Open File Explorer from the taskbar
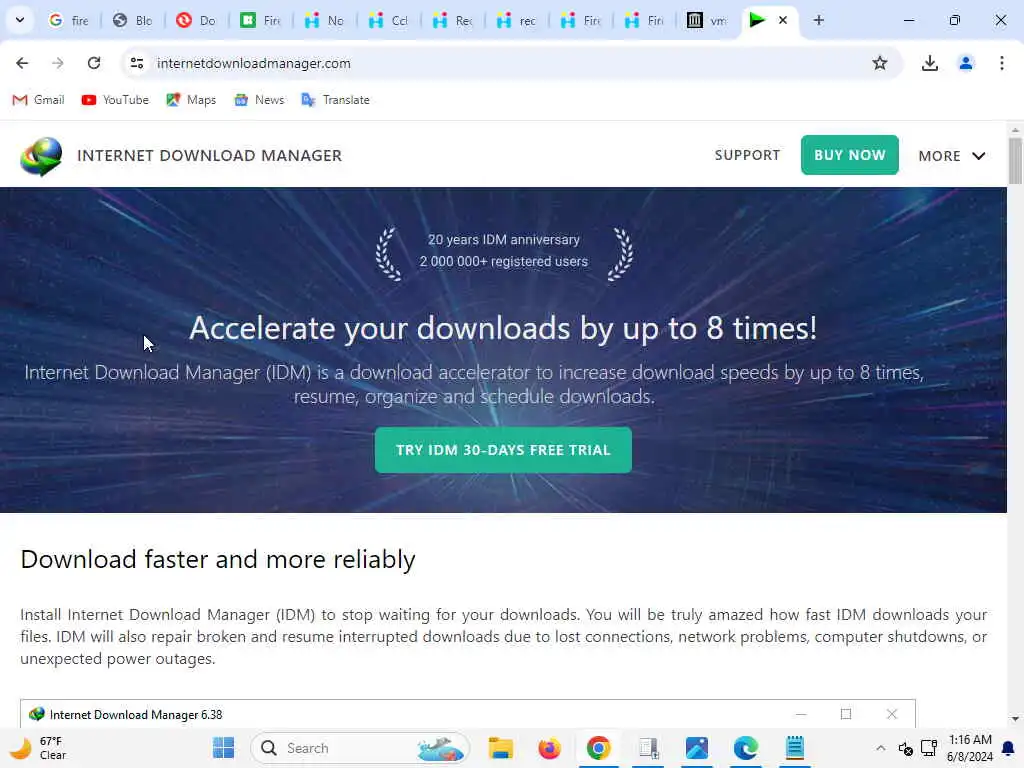The width and height of the screenshot is (1024, 768). [x=501, y=748]
